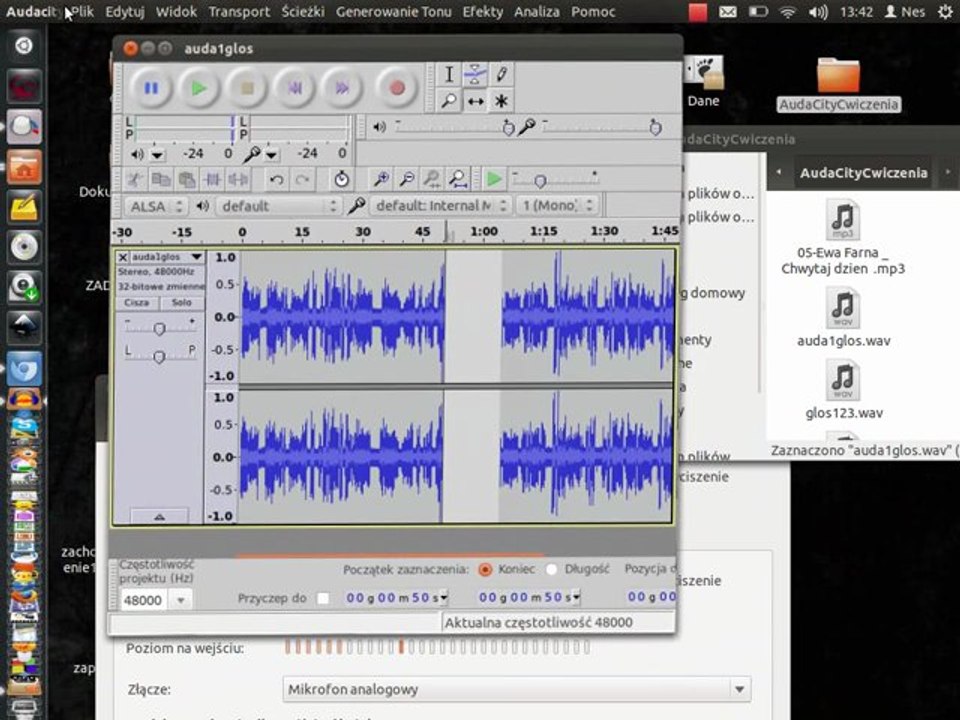Close the auda1glos track with X
This screenshot has height=720, width=960.
pos(123,257)
